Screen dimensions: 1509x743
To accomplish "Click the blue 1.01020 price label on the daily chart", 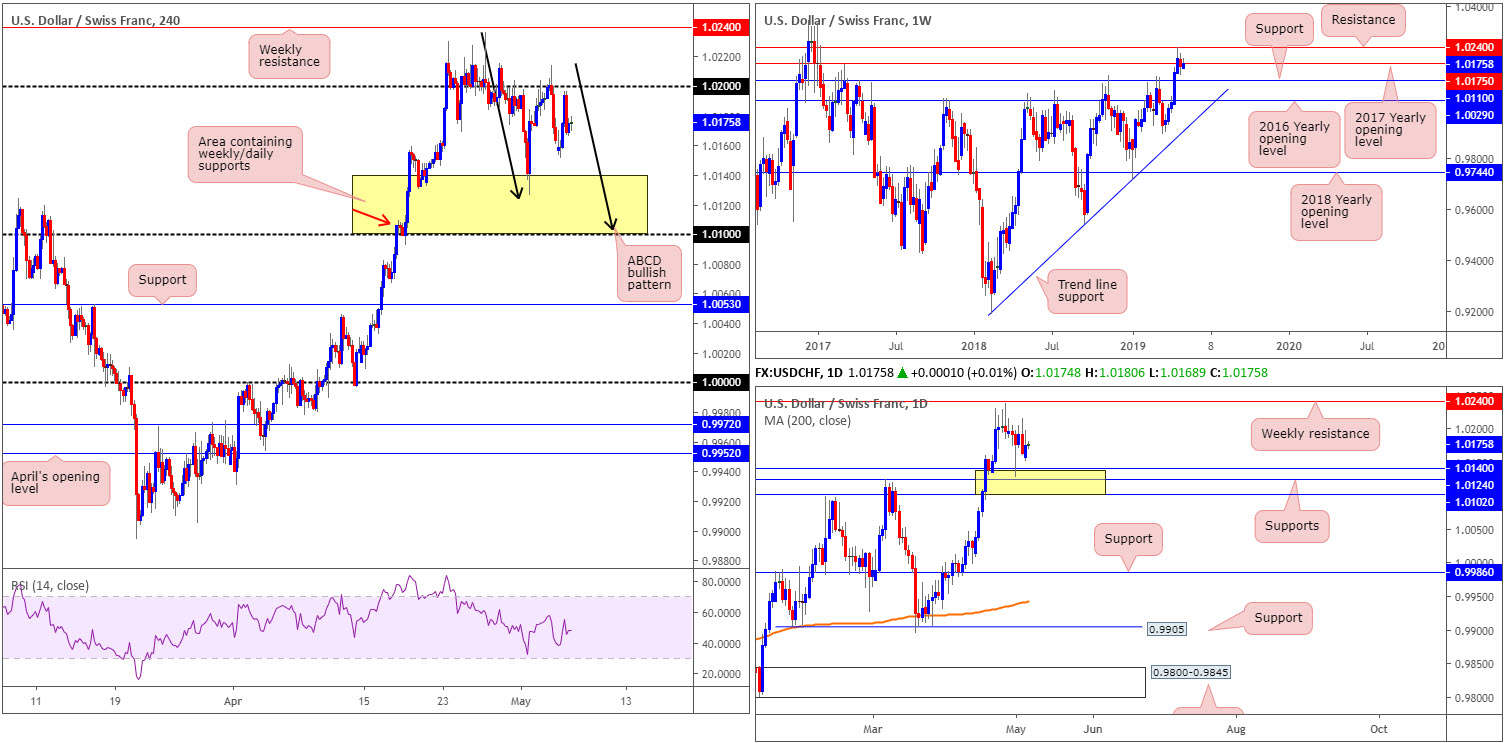I will click(x=1475, y=503).
